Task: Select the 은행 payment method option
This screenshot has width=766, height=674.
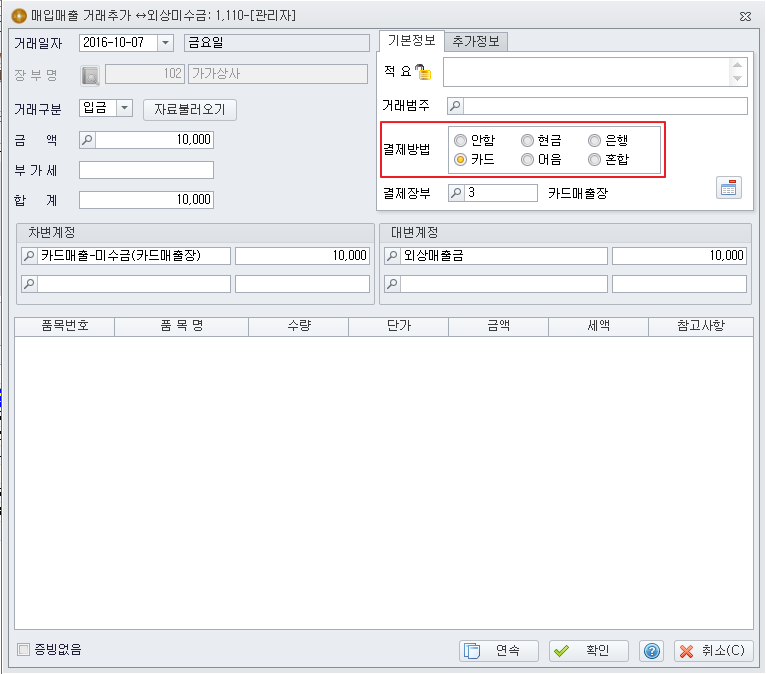Action: coord(608,141)
